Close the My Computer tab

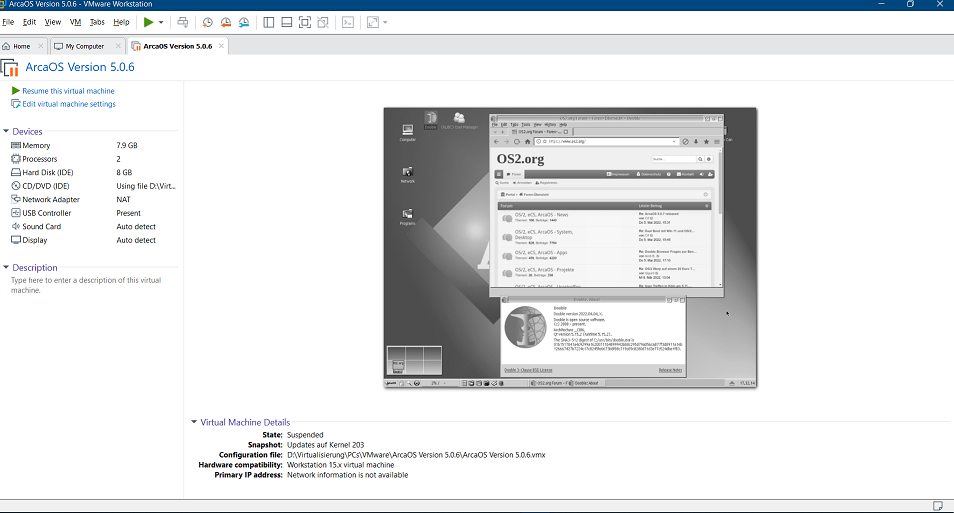118,46
